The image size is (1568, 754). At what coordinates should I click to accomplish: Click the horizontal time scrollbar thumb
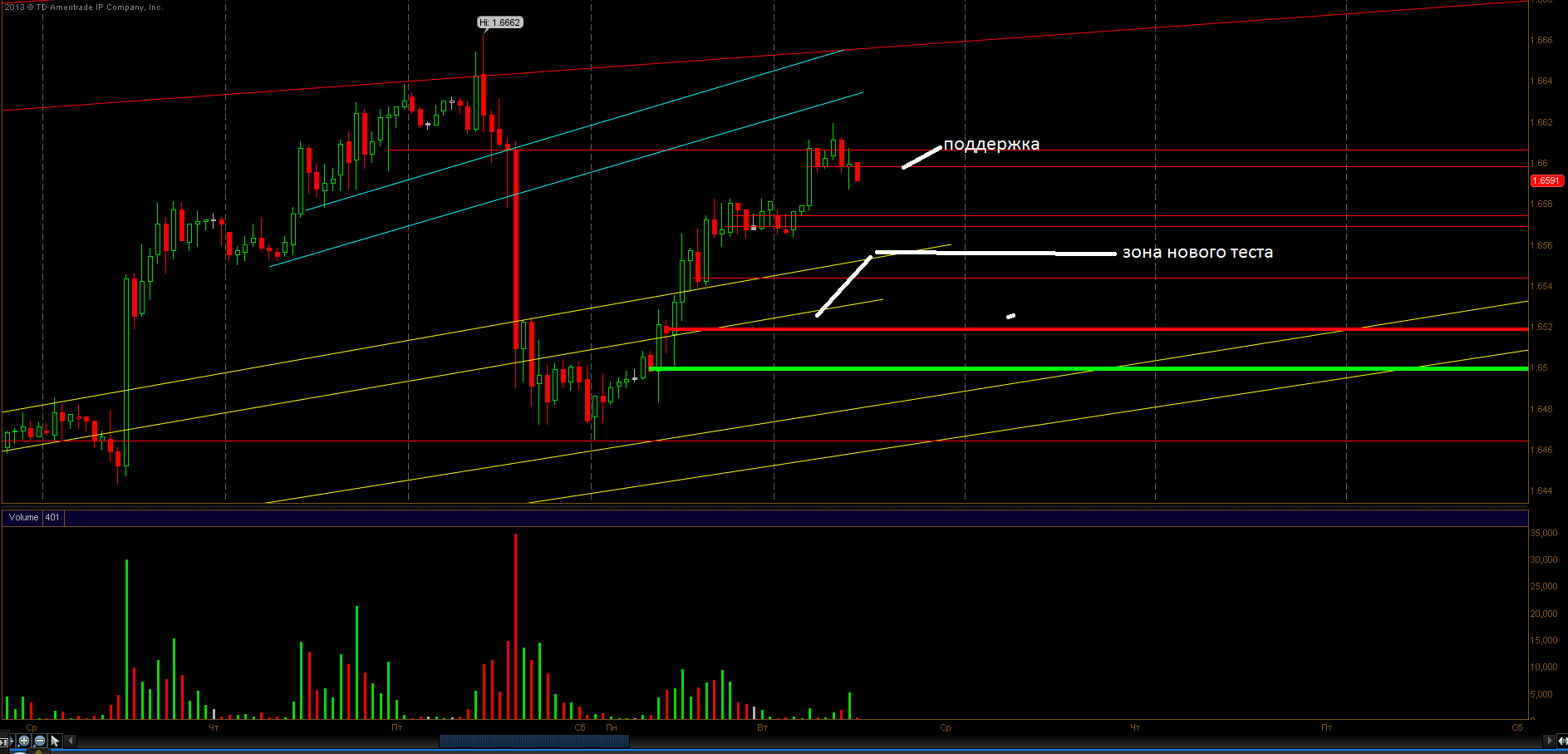click(533, 741)
